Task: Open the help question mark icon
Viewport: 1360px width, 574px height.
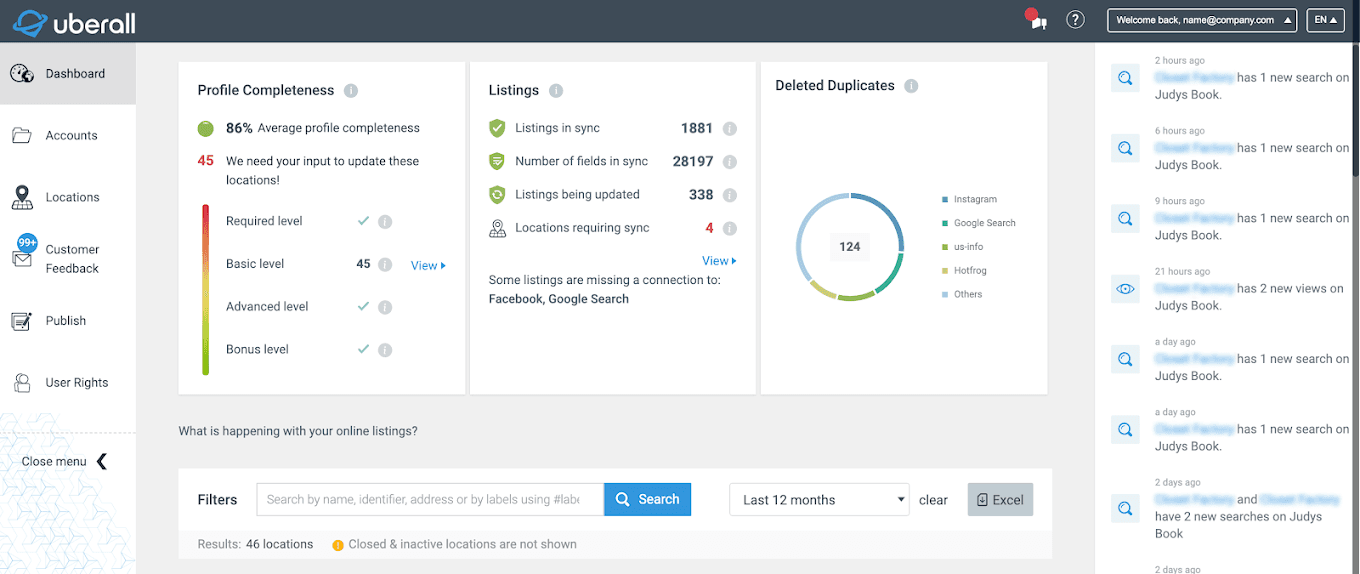Action: click(1076, 20)
